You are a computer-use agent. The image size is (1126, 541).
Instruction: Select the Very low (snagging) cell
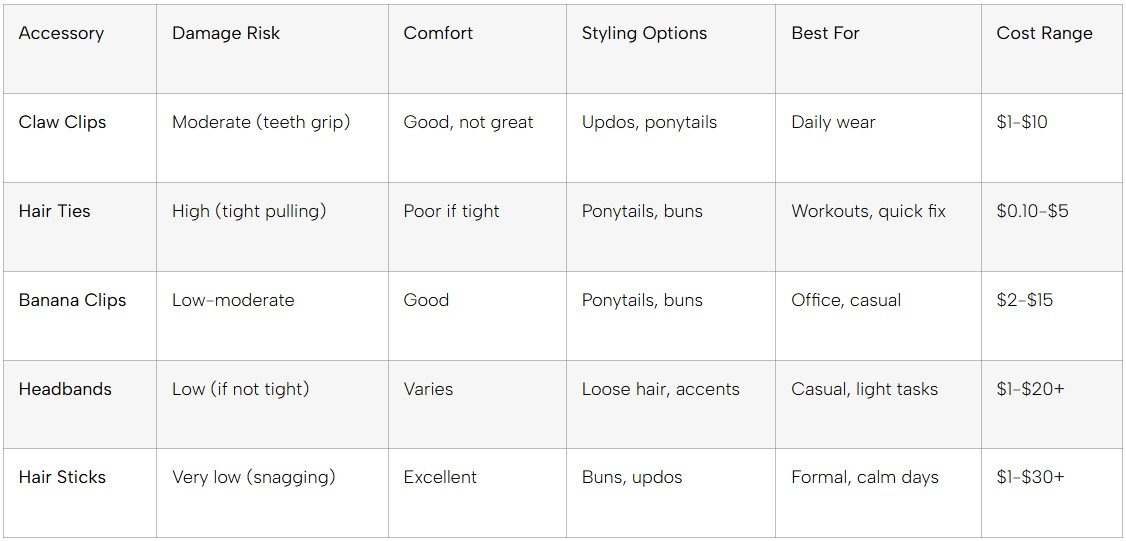(253, 477)
